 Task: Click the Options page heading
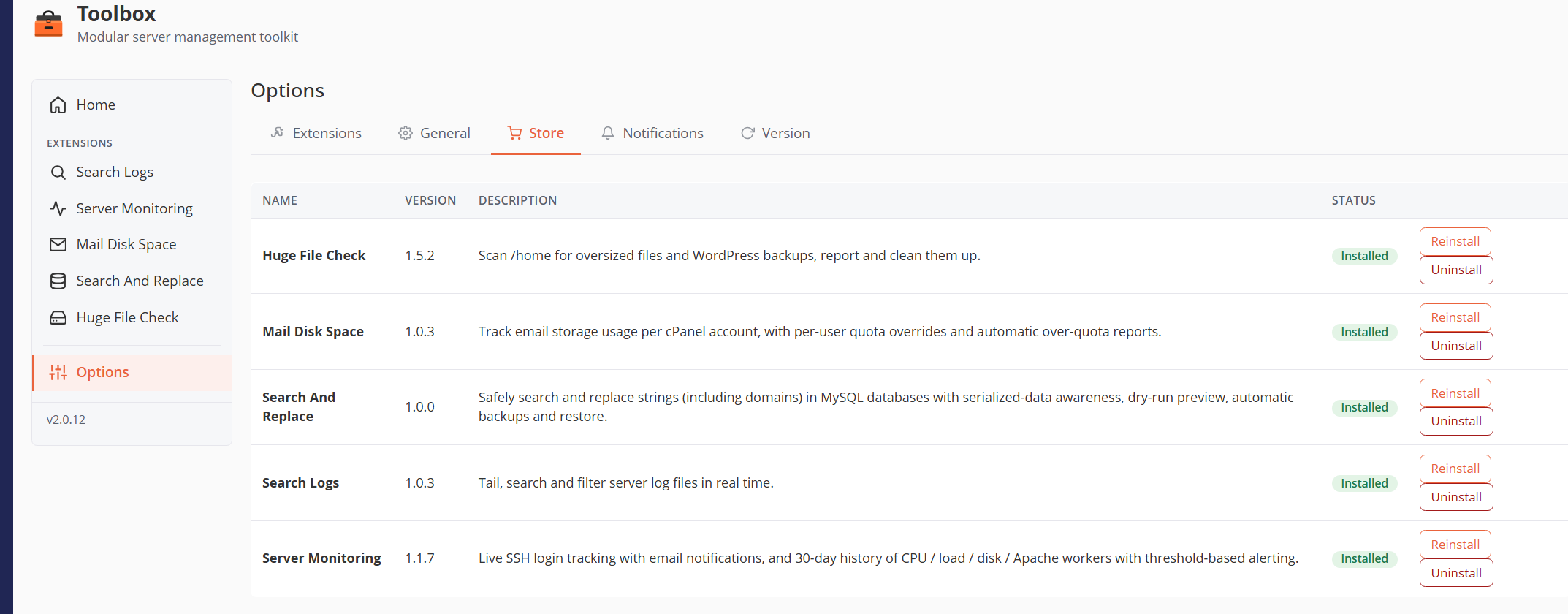point(288,91)
